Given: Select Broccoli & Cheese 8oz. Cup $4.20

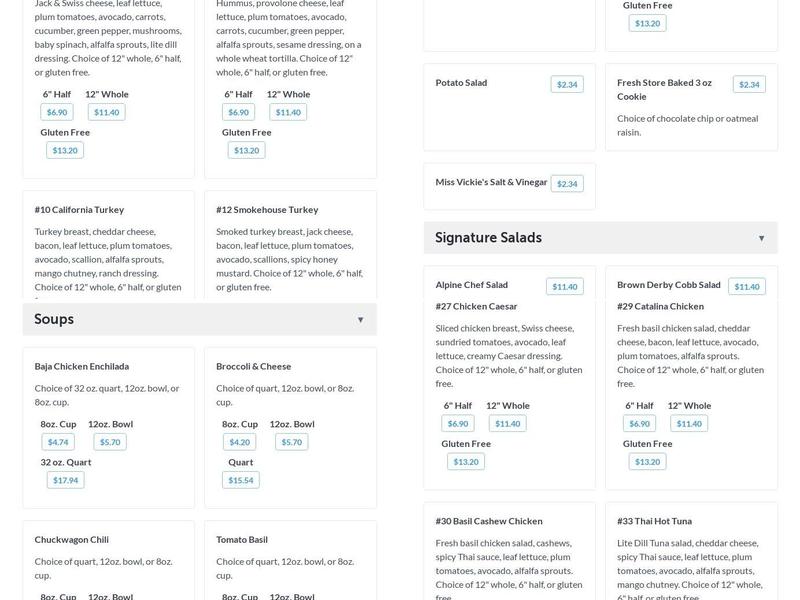Looking at the screenshot, I should click(x=239, y=442).
